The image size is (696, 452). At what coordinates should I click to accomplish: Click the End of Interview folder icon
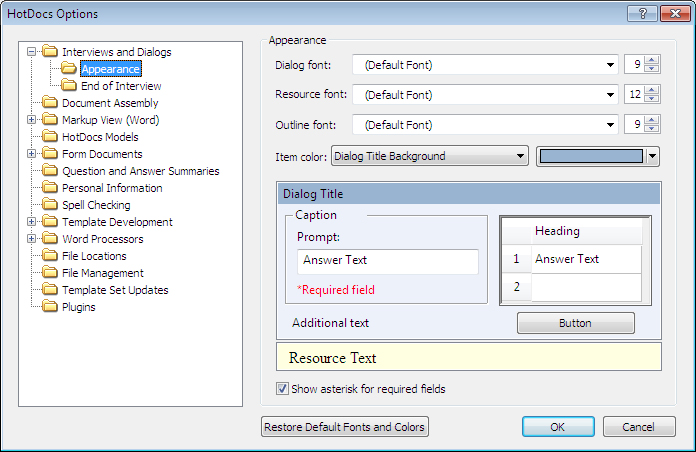pos(69,85)
